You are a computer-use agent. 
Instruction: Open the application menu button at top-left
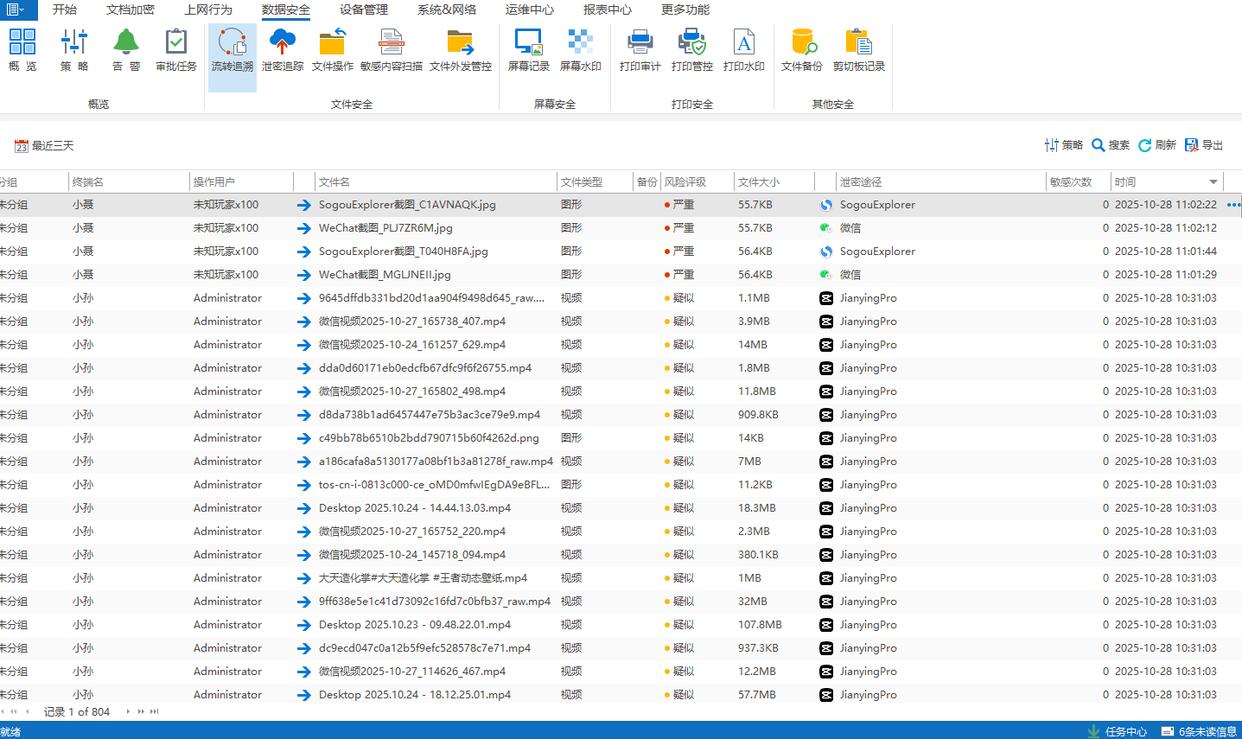[x=17, y=10]
